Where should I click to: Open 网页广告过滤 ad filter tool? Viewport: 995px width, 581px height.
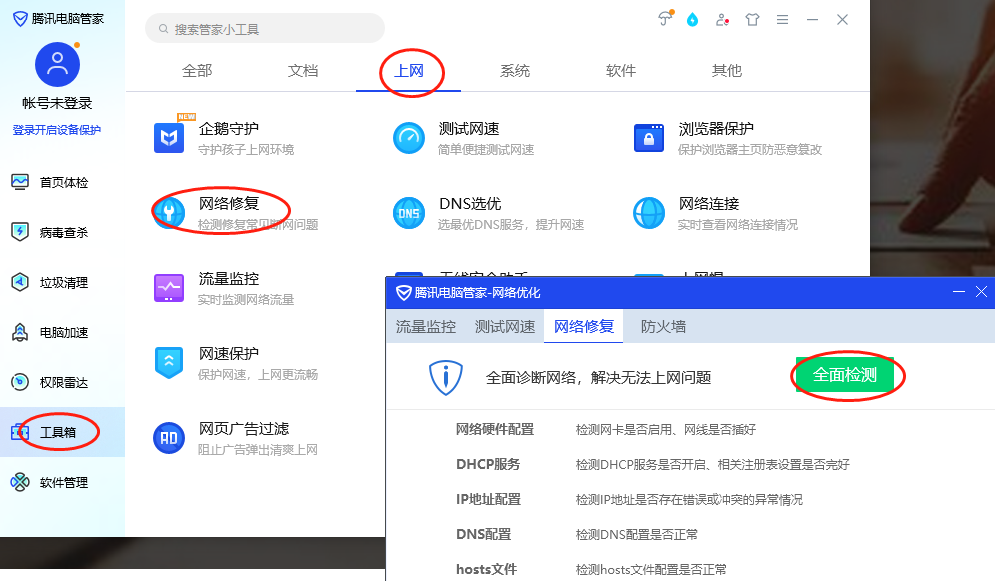click(x=235, y=438)
